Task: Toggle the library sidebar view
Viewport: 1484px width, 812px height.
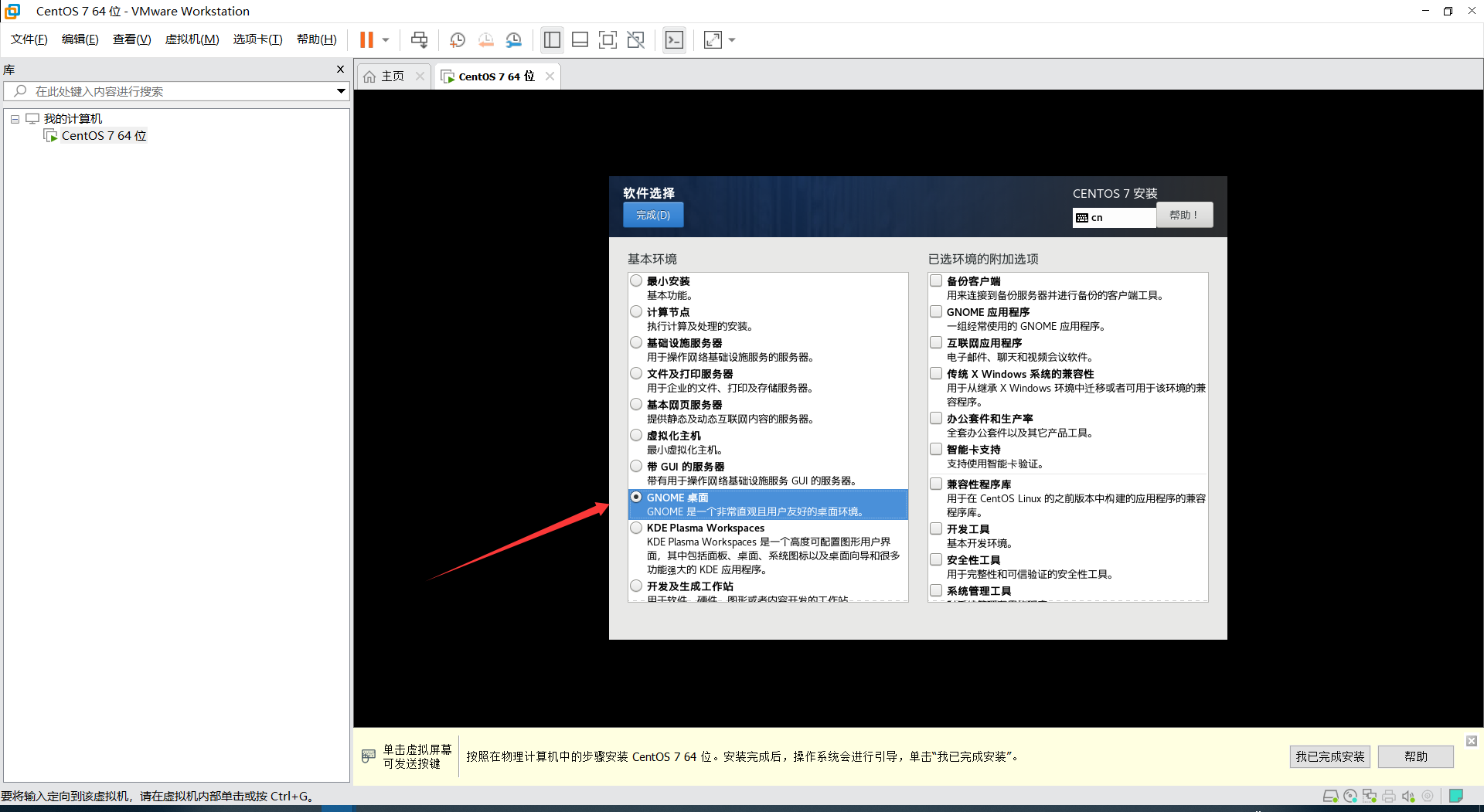Action: click(552, 39)
